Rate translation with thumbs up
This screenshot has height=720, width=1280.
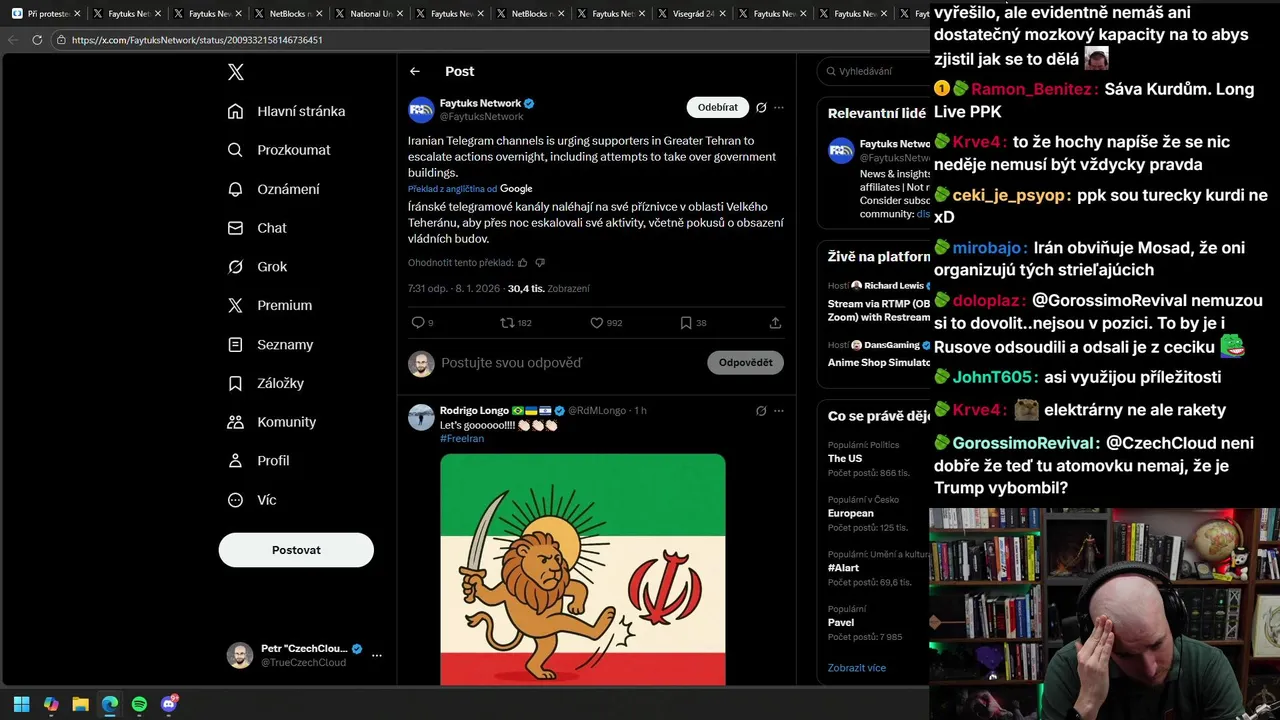pyautogui.click(x=523, y=263)
